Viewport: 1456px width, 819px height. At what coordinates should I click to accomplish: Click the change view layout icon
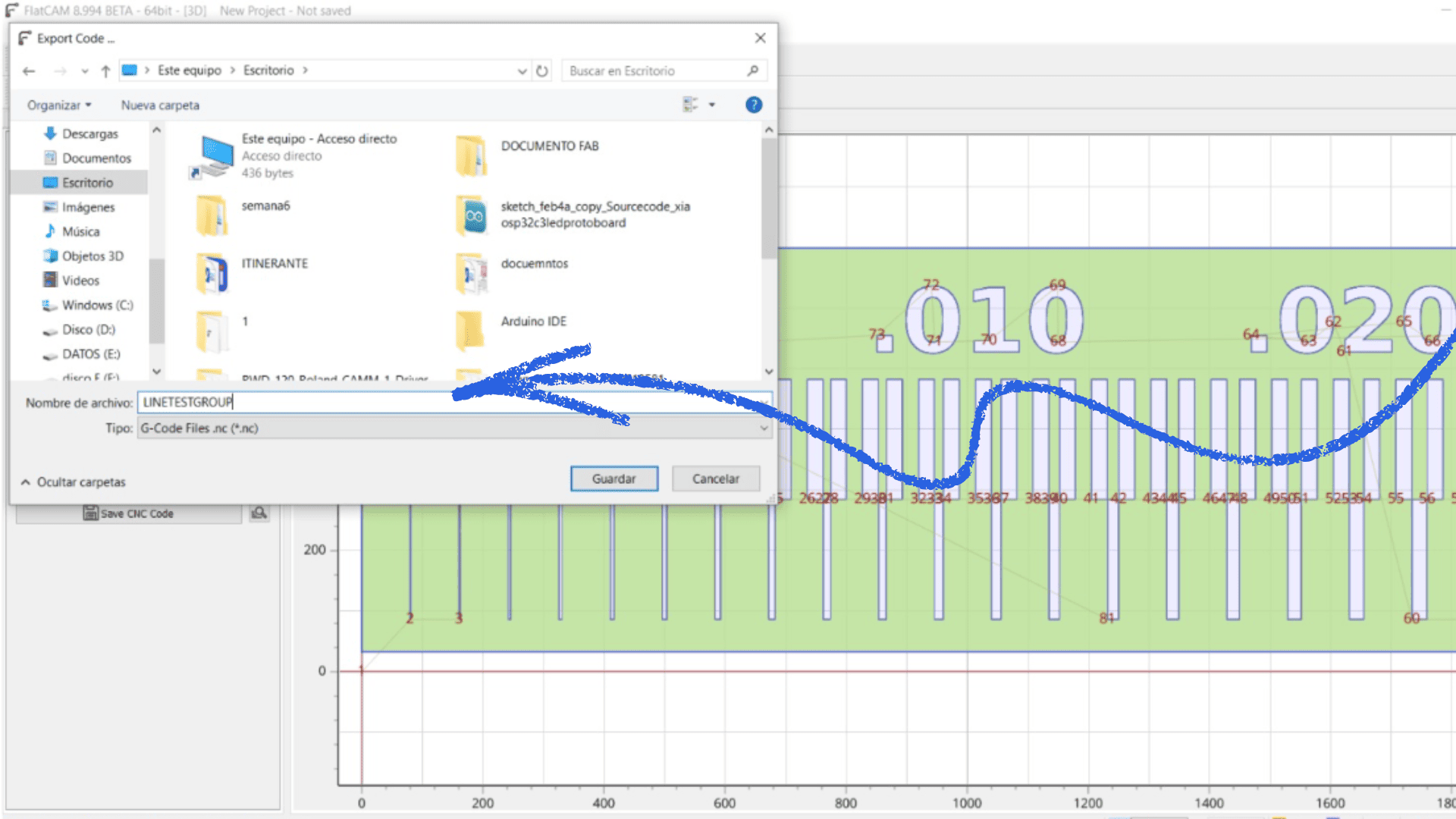click(x=690, y=105)
